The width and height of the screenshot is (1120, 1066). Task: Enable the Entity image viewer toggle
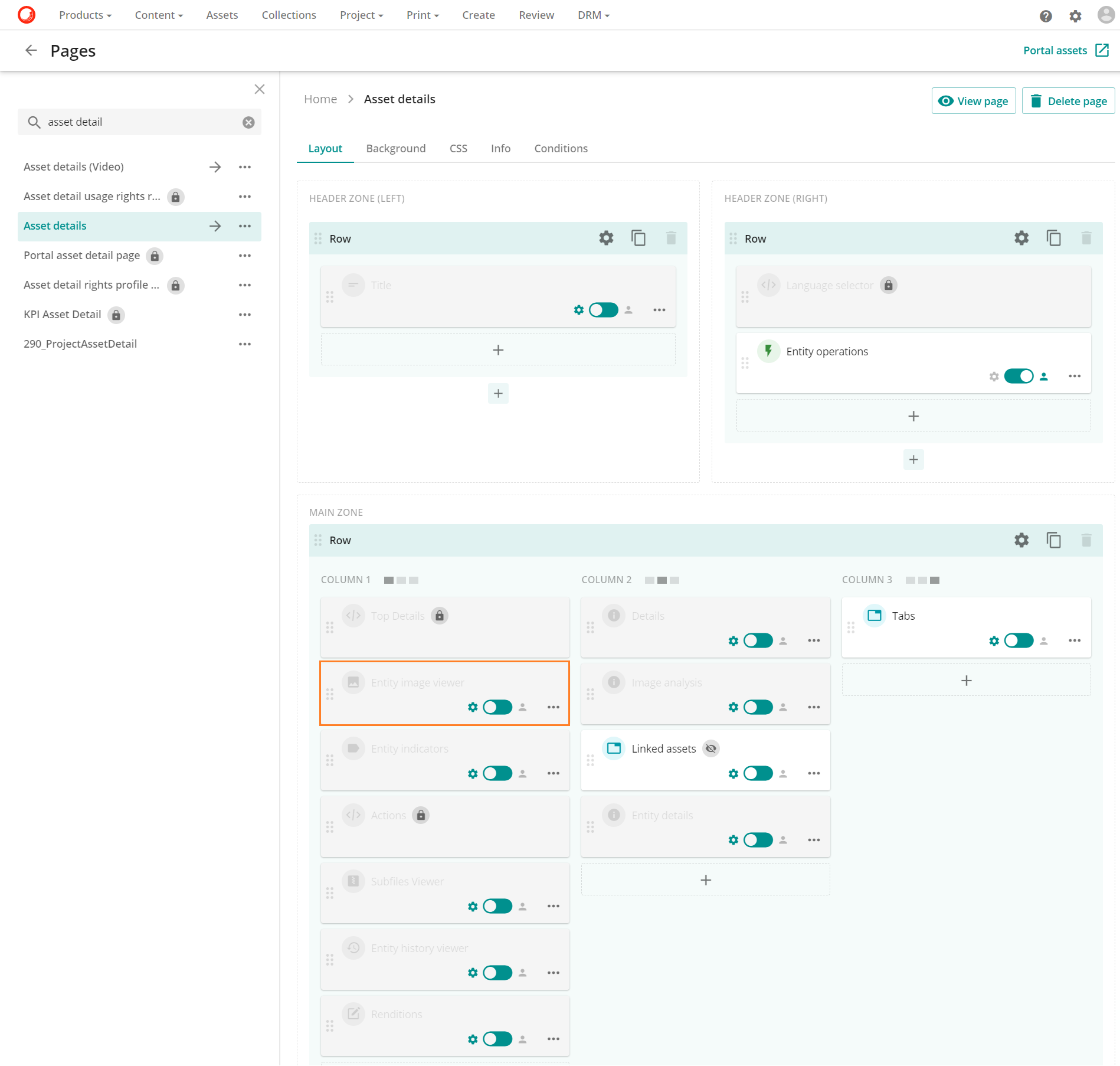tap(497, 707)
